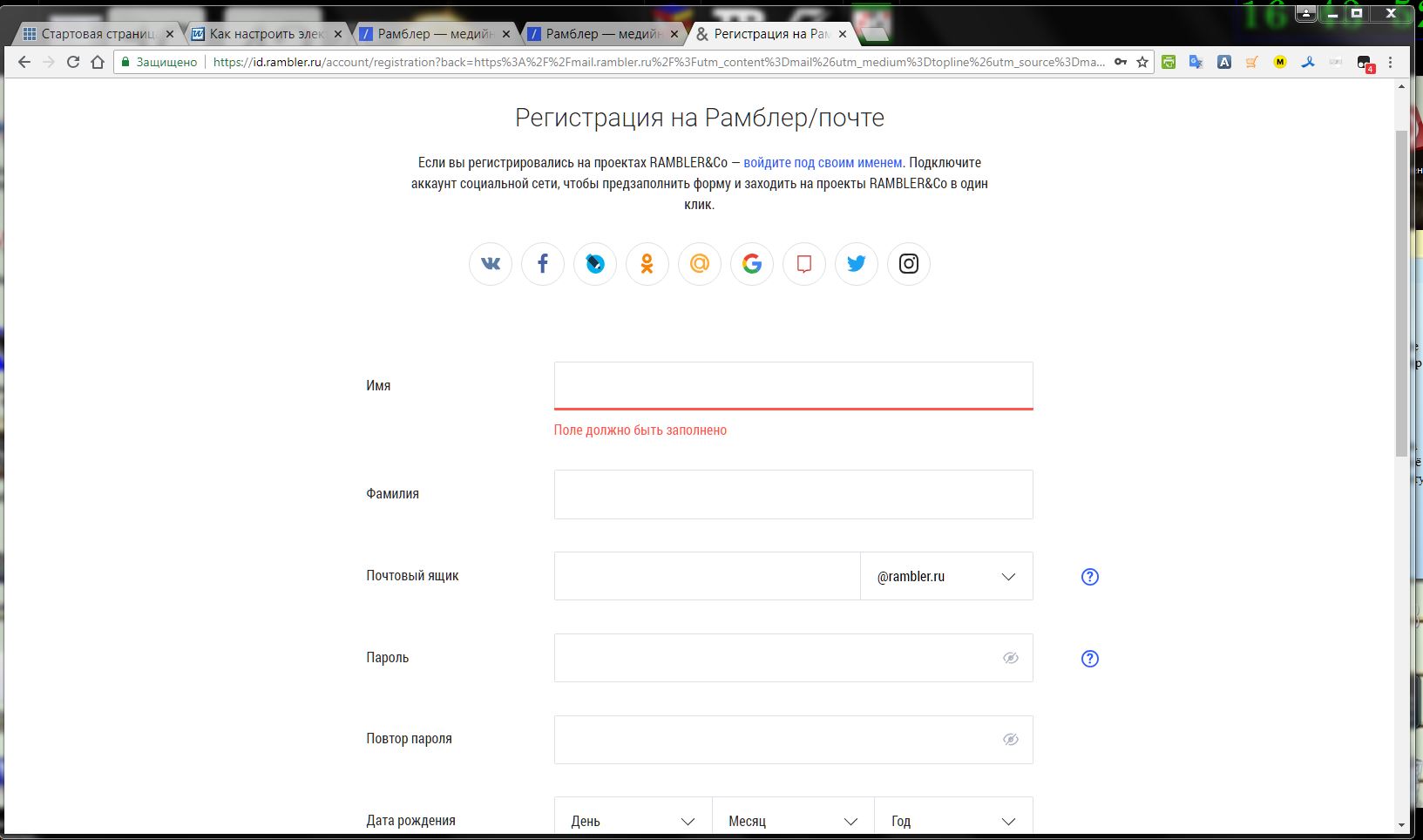This screenshot has height=840, width=1423.
Task: Sign up with the VK icon
Action: coord(491,264)
